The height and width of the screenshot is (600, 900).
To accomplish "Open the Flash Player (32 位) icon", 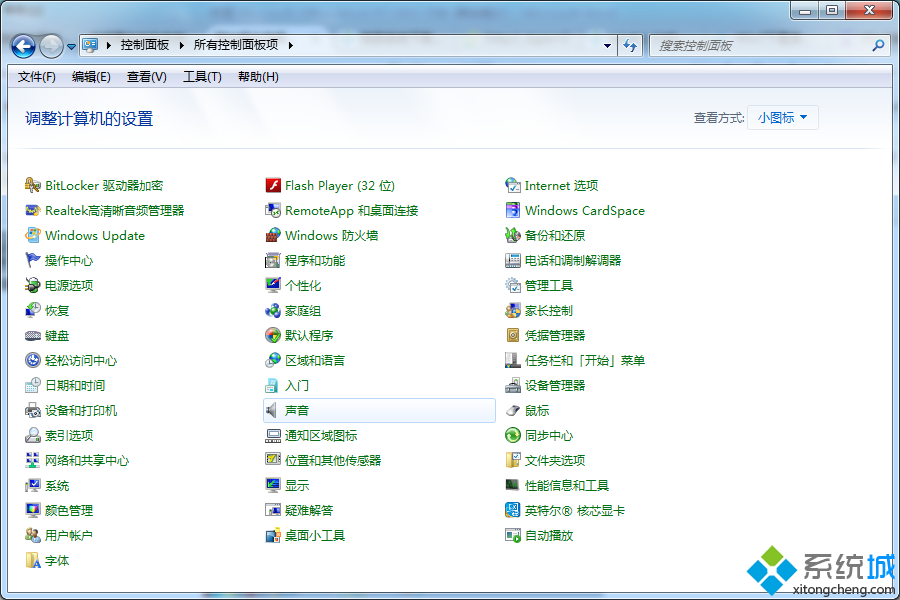I will pos(273,185).
